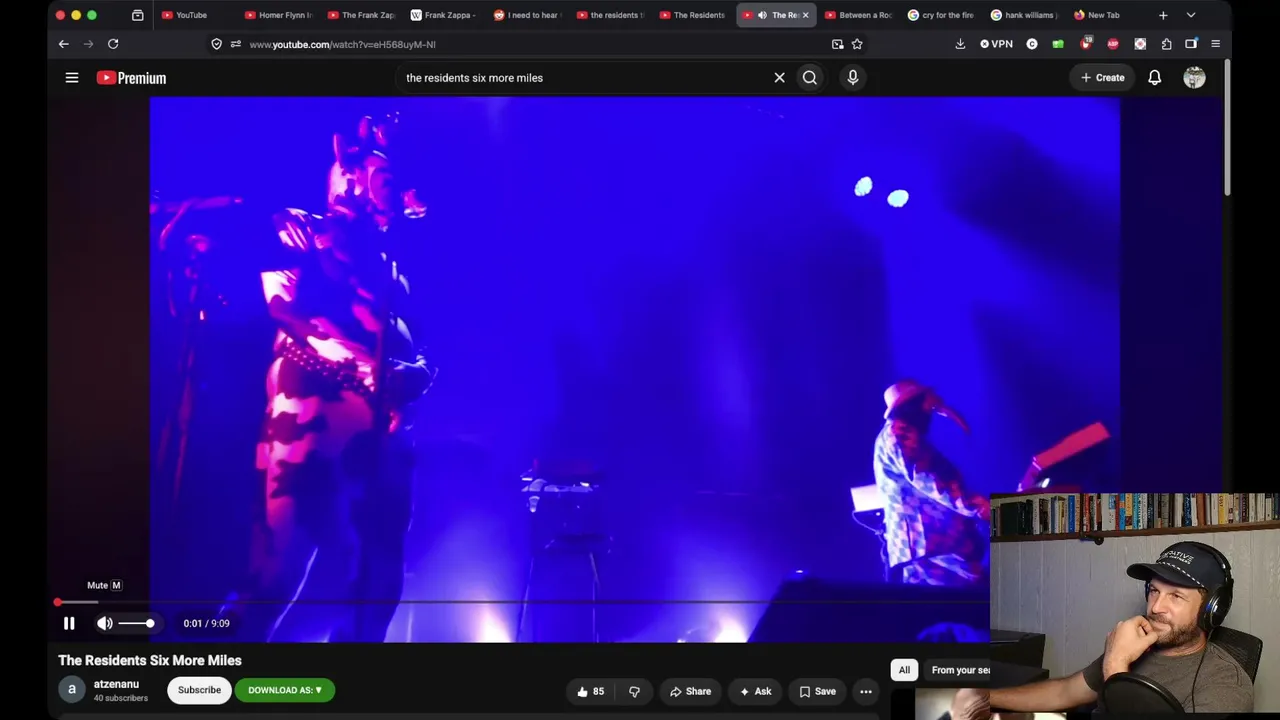Viewport: 1280px width, 720px height.
Task: Click the page vertical scrollbar
Action: (1226, 130)
